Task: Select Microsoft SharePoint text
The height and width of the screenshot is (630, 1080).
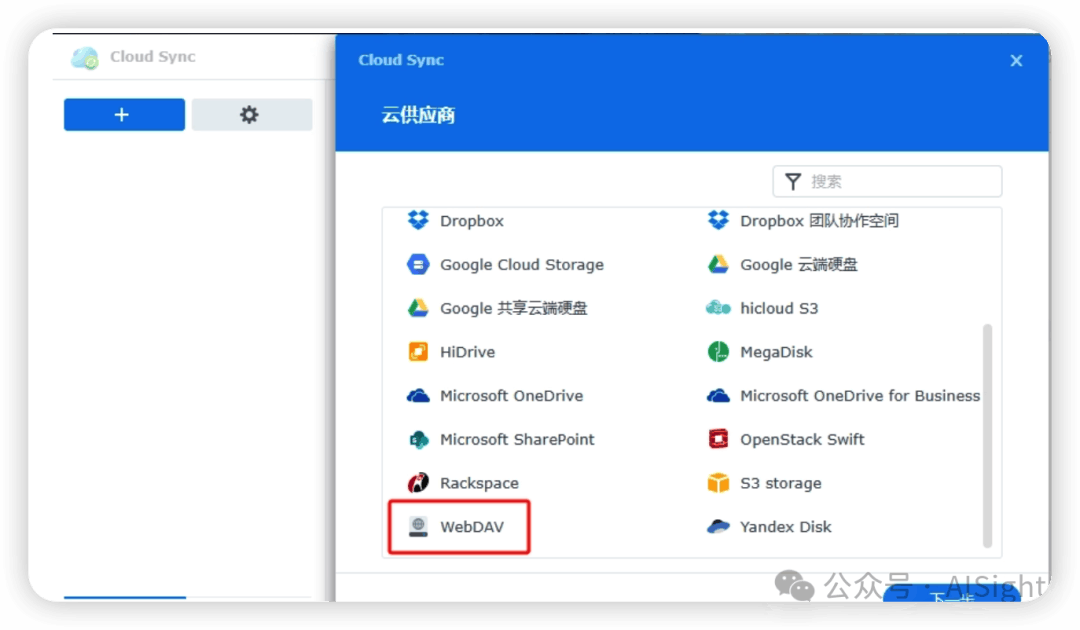Action: [517, 439]
